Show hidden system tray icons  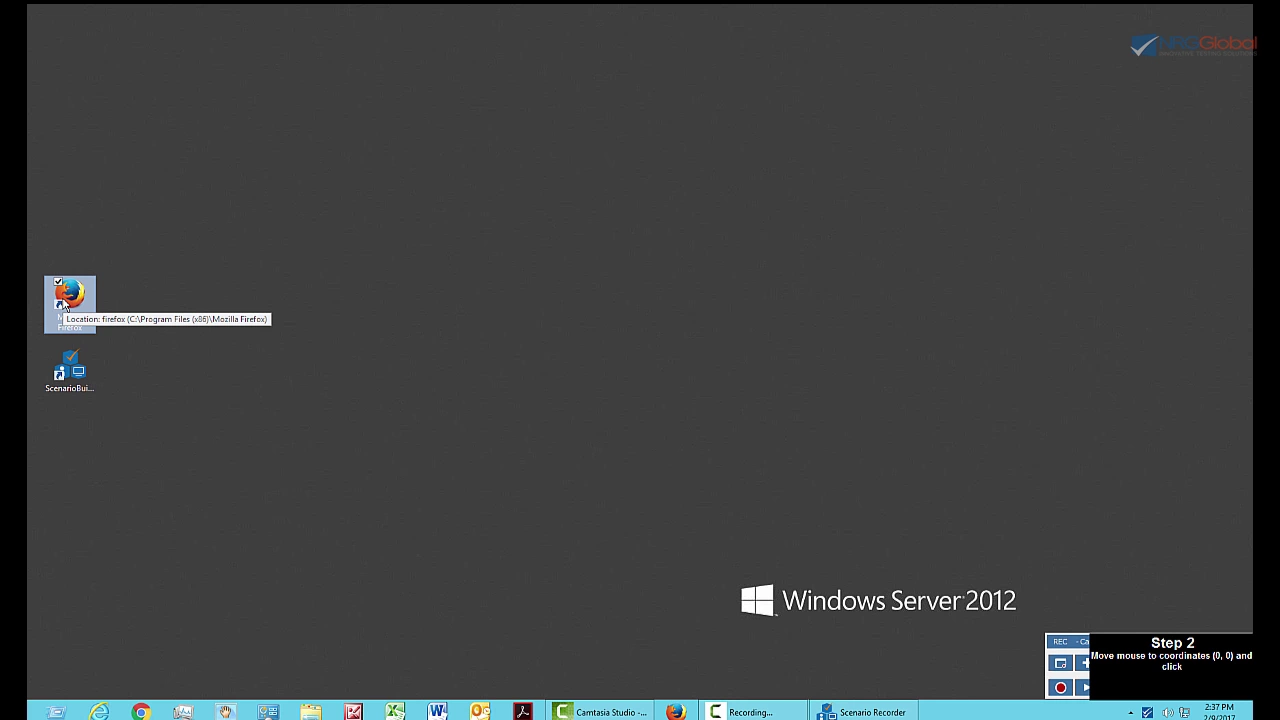coord(1131,713)
